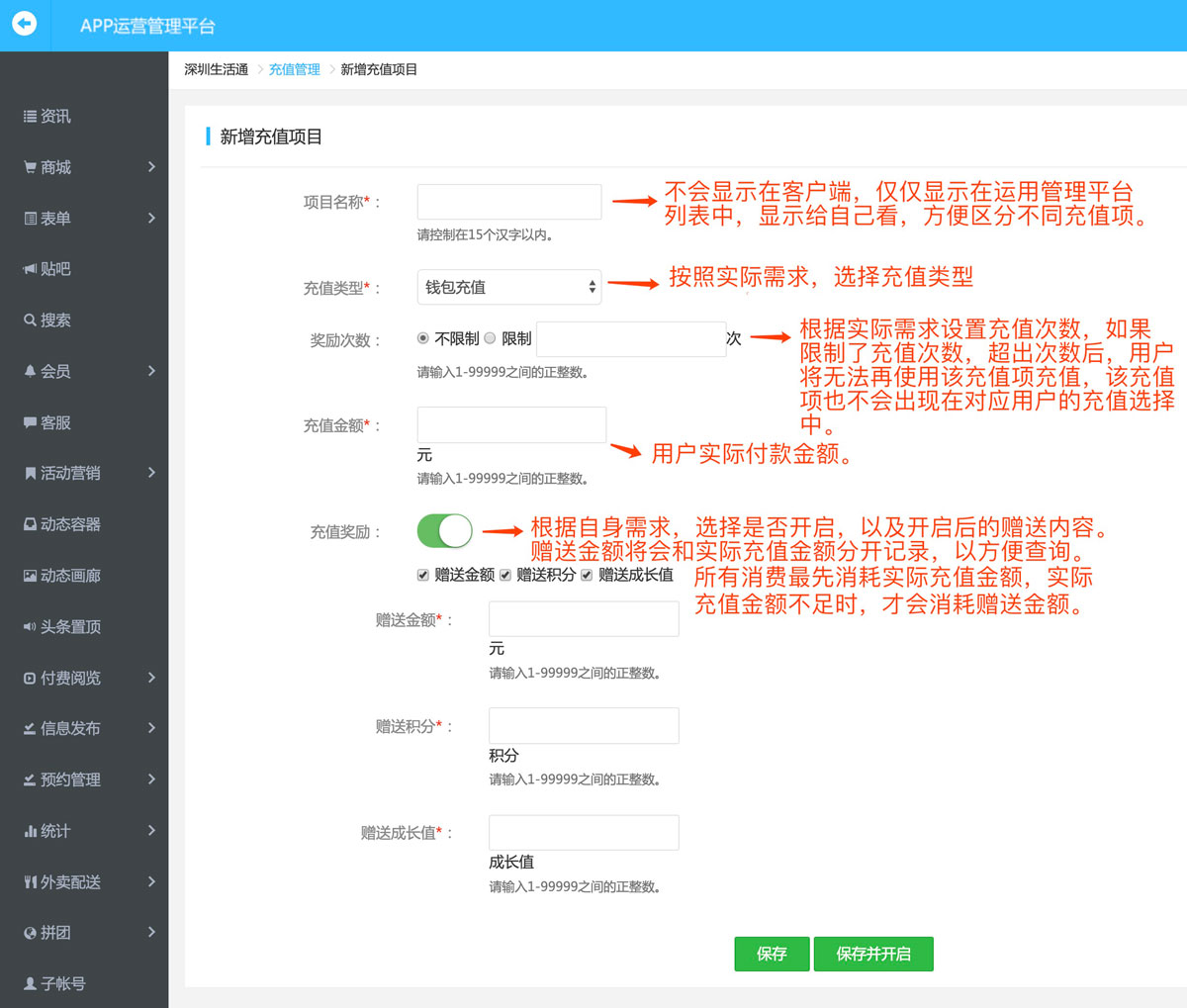Click the 动态容器 inbox icon

30,524
